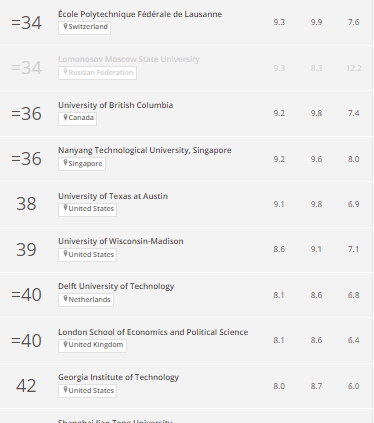
Task: Open University of British Columbia page
Action: pyautogui.click(x=116, y=105)
